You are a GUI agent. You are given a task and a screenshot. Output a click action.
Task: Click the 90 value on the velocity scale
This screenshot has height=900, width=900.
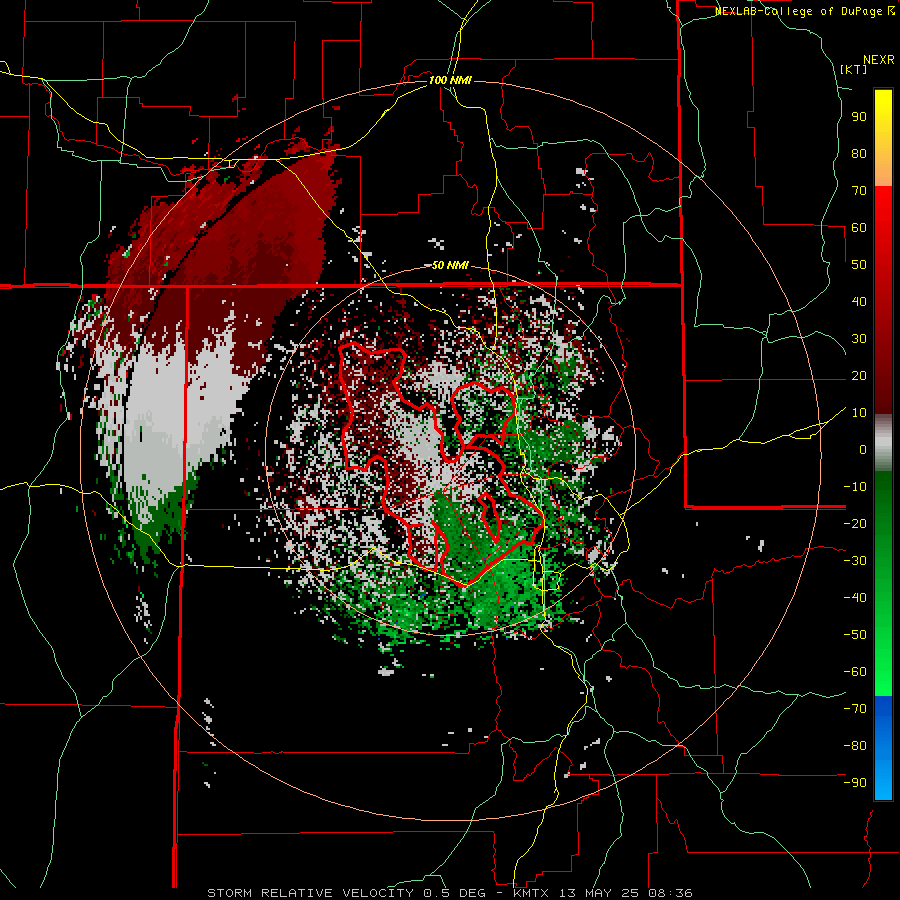tap(859, 117)
